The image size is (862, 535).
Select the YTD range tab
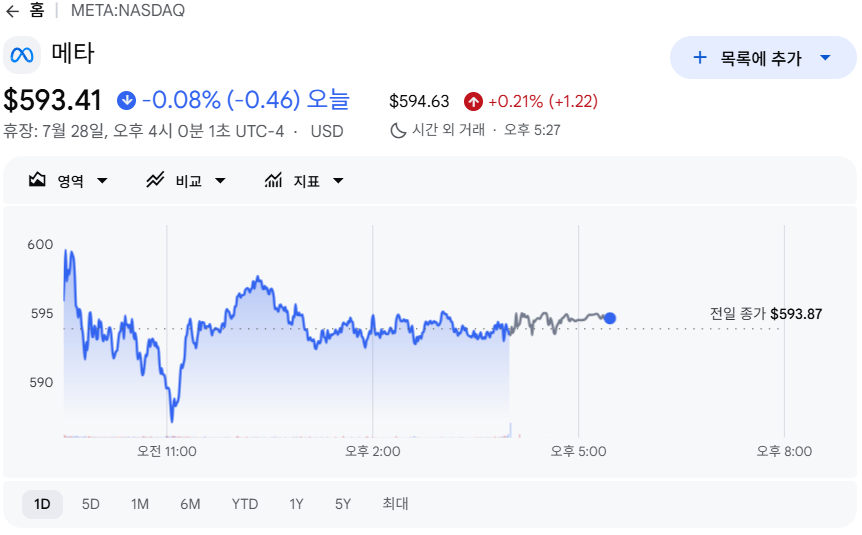point(245,504)
